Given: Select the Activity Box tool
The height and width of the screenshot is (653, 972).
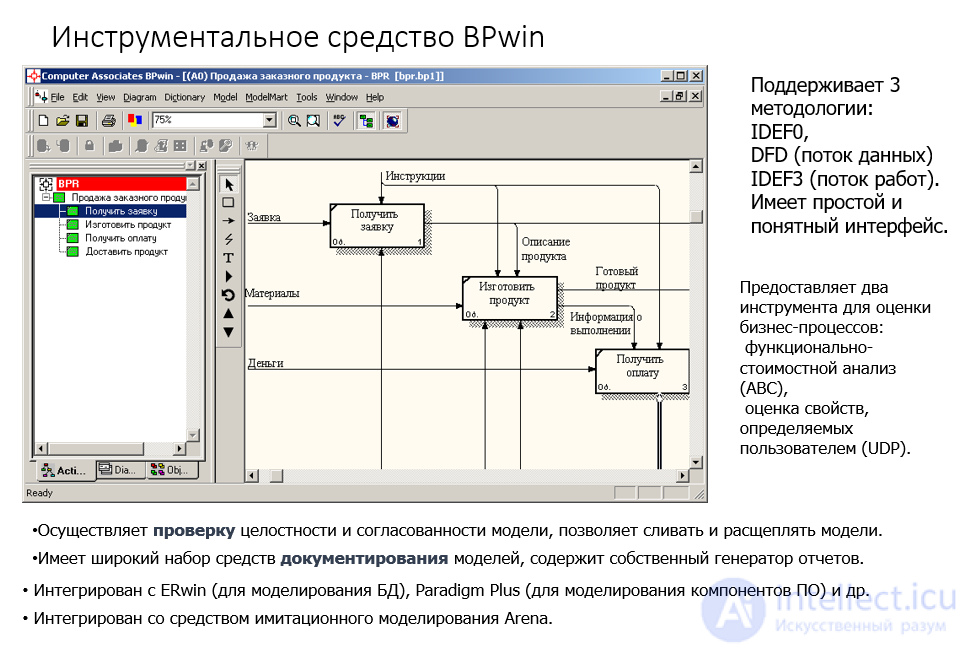Looking at the screenshot, I should (228, 203).
